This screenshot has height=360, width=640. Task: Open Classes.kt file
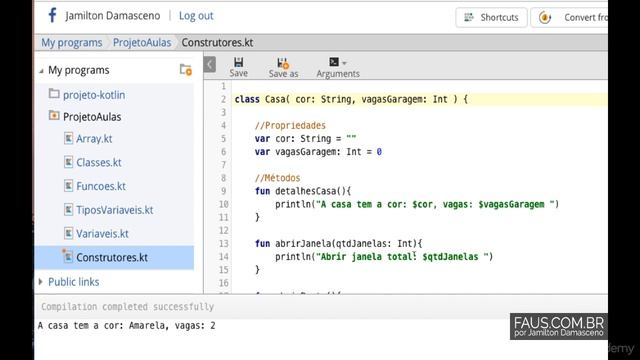(x=99, y=162)
